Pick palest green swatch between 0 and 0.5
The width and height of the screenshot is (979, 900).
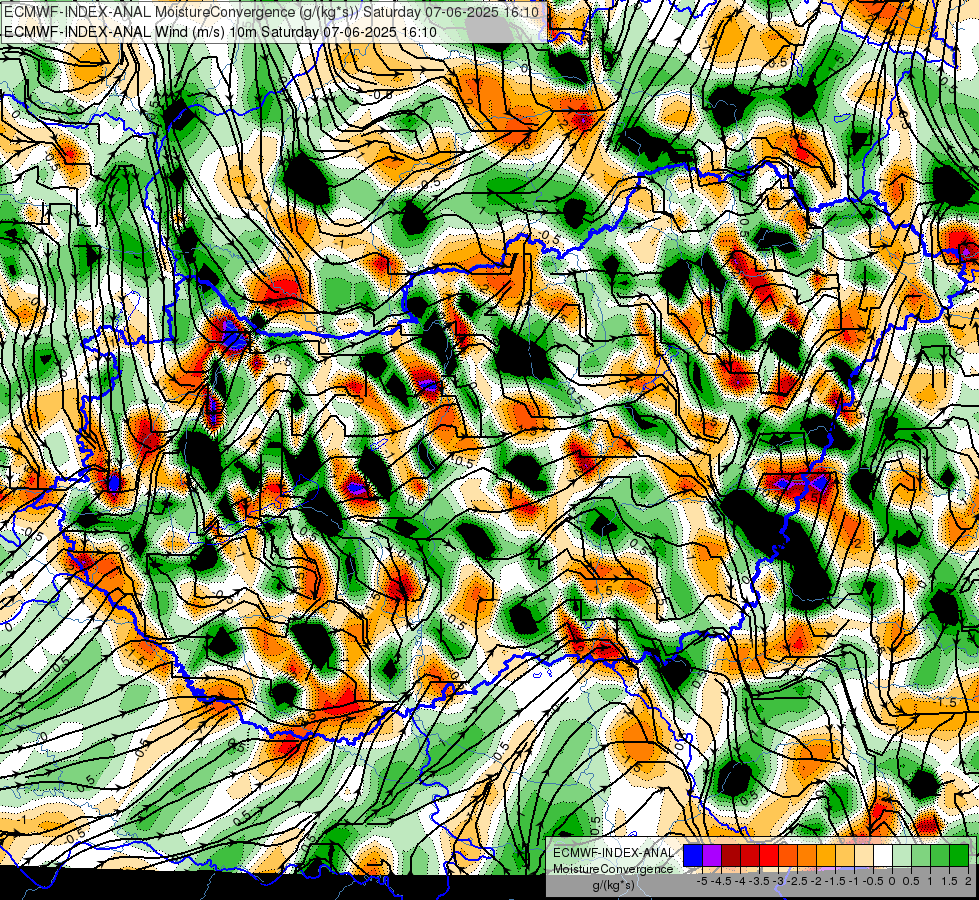[x=902, y=855]
